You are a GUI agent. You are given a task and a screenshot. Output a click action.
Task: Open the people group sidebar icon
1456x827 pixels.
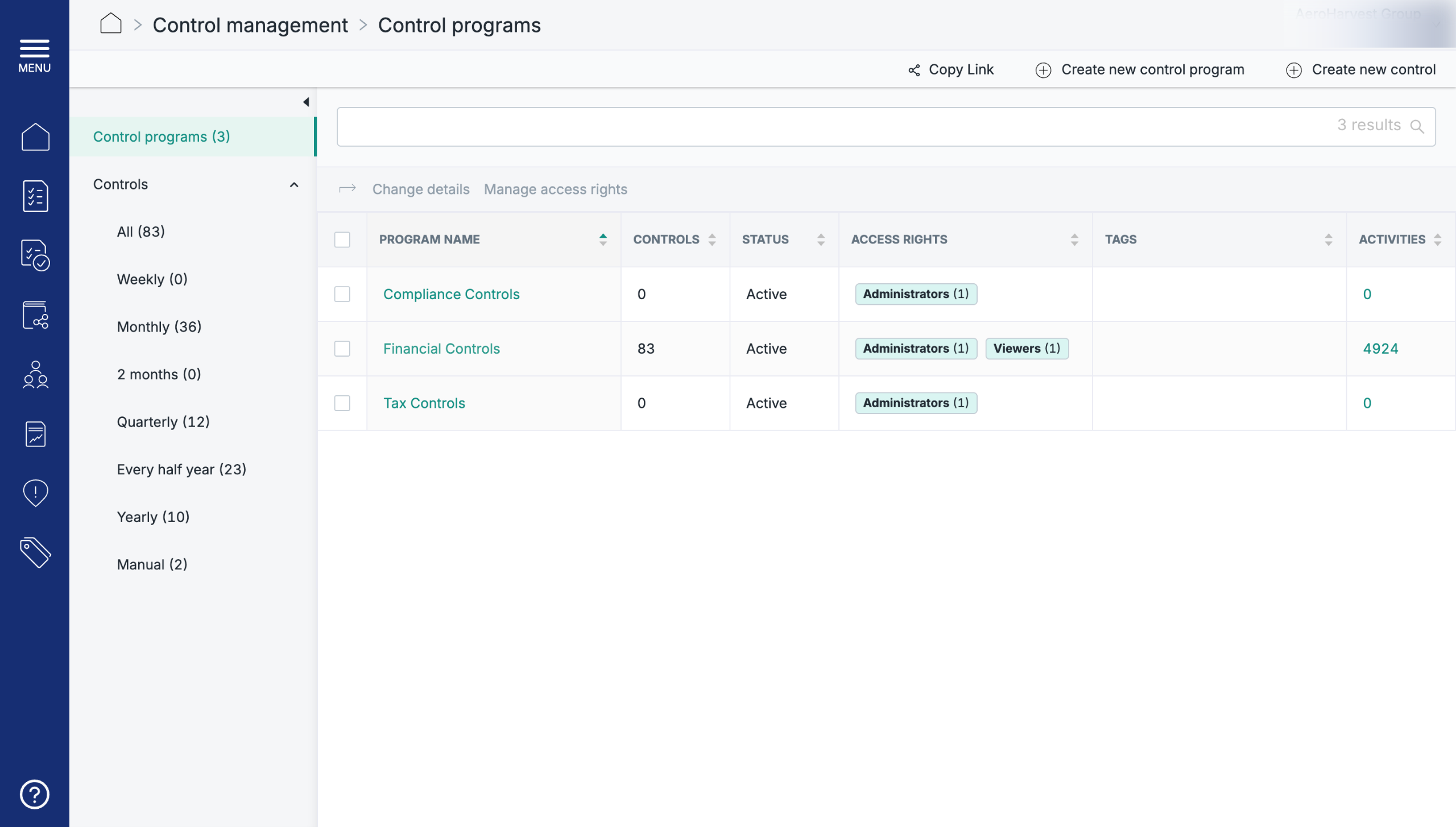coord(35,374)
